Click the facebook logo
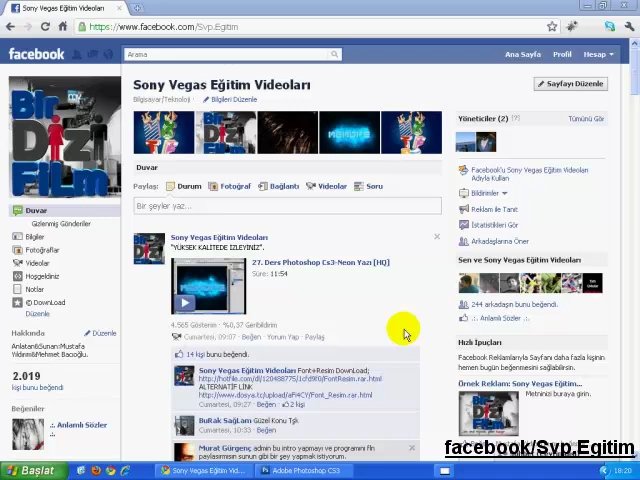 tap(36, 54)
